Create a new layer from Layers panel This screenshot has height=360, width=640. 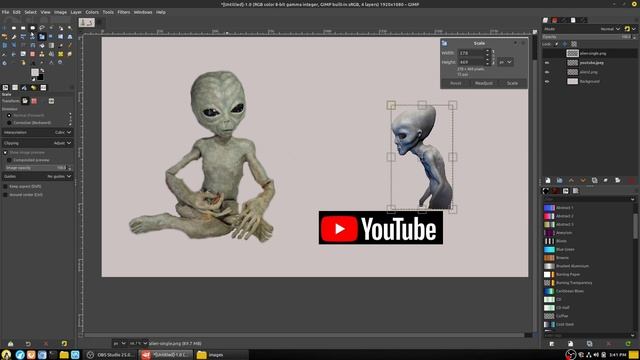tap(548, 180)
